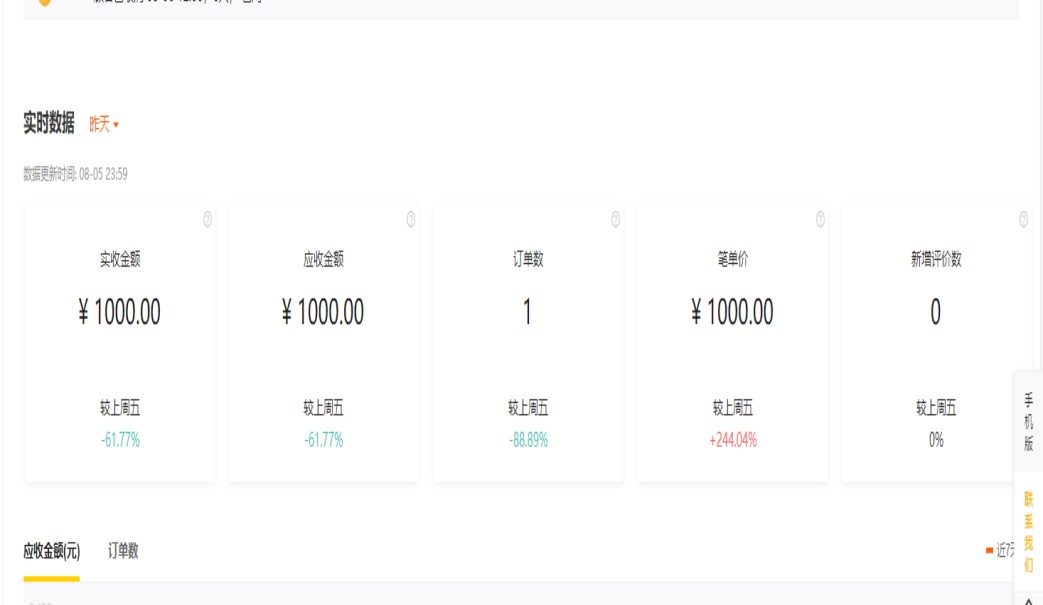
Task: Open 手机版 from the side panel
Action: 1029,422
